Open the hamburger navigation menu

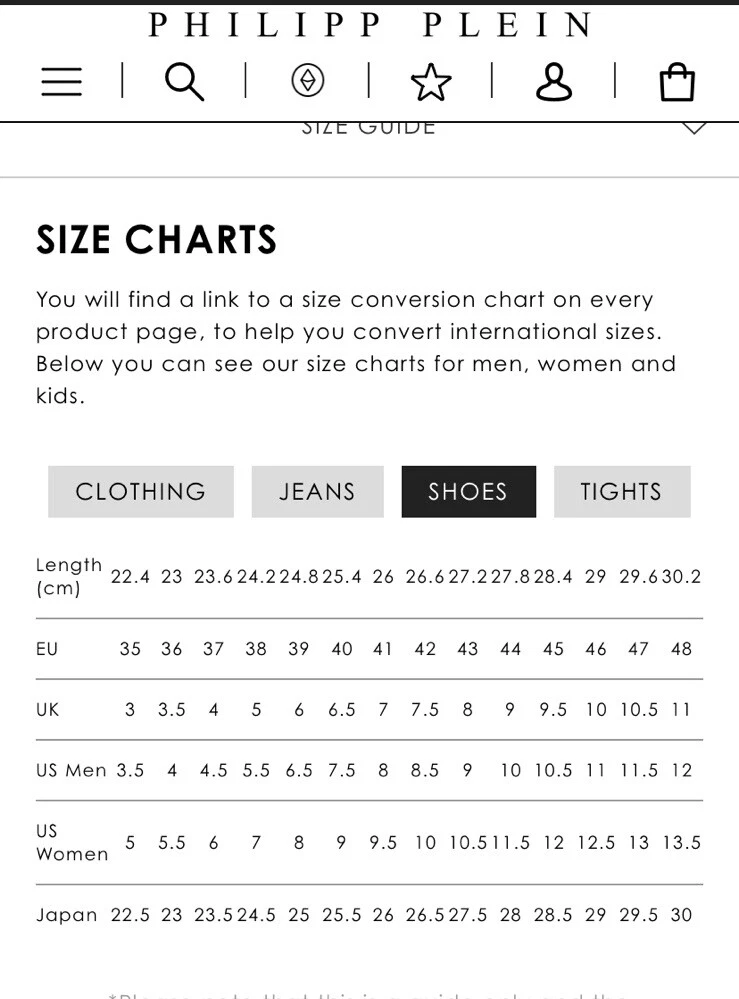tap(61, 82)
